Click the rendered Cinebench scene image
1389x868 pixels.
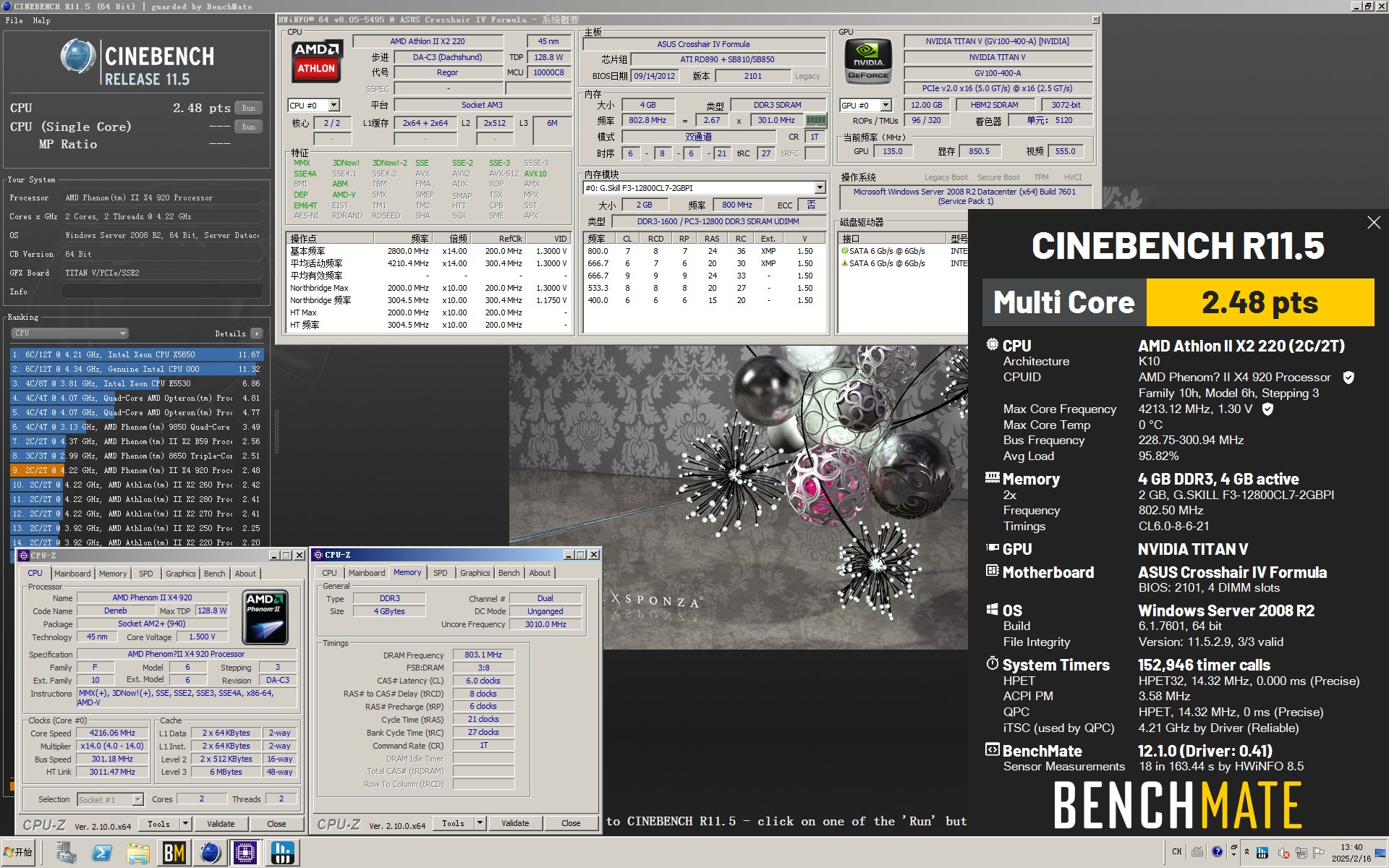click(x=738, y=497)
